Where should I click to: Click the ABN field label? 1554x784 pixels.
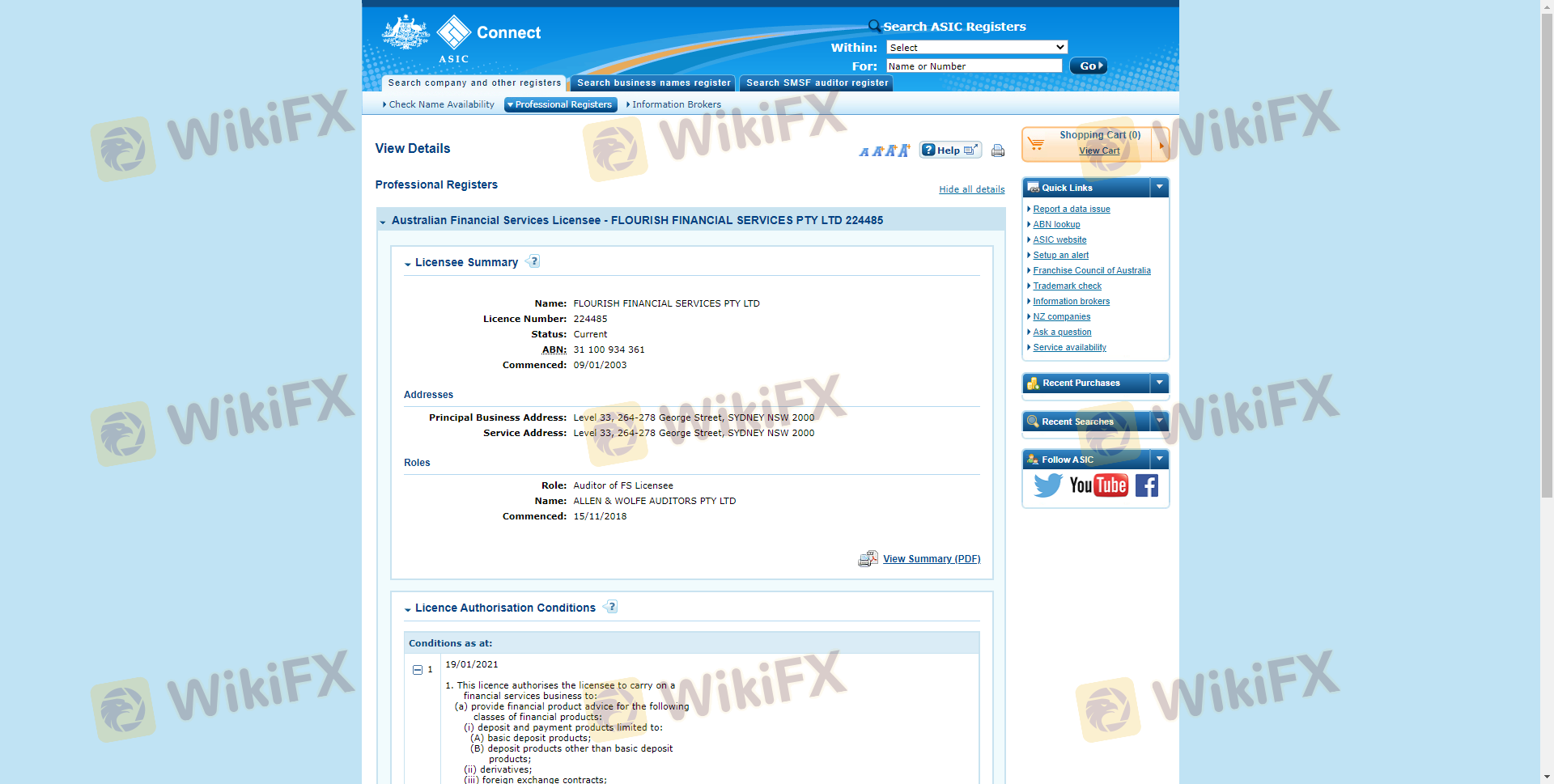(554, 350)
